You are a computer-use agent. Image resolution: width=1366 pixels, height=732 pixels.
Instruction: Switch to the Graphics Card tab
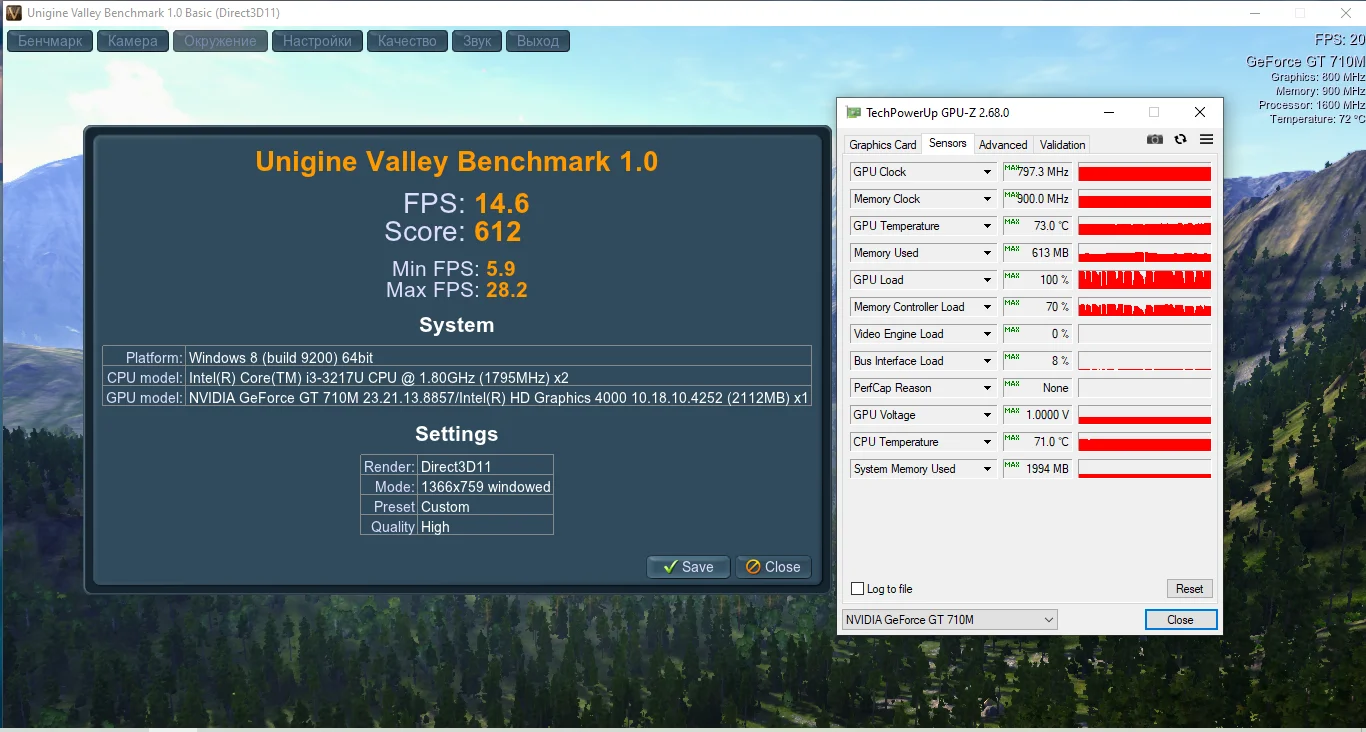click(883, 145)
